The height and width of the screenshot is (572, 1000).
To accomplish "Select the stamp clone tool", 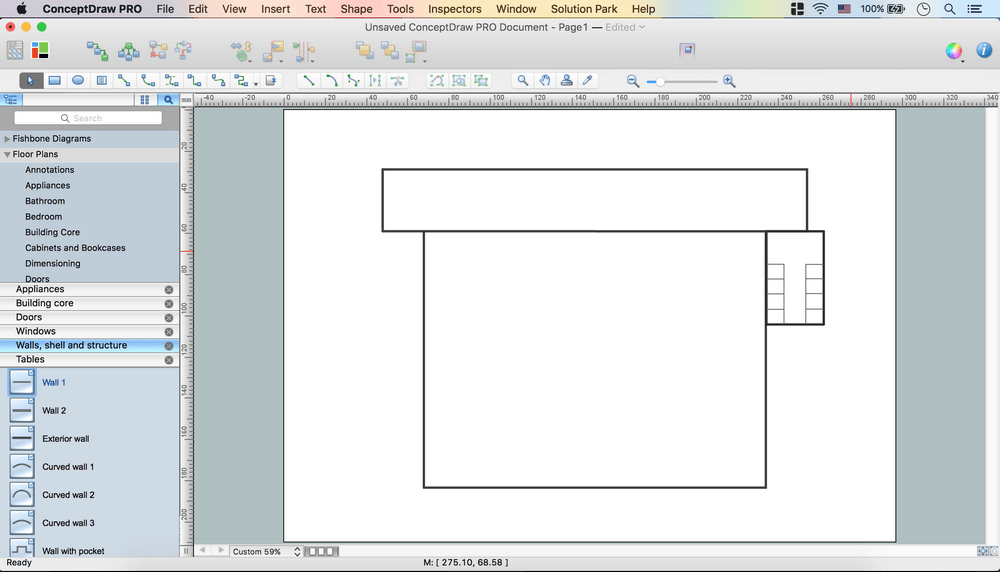I will pos(567,81).
